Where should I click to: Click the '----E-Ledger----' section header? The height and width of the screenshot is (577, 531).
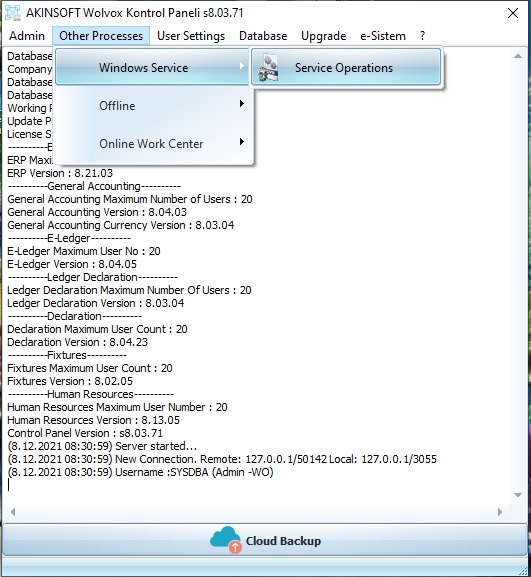[69, 238]
